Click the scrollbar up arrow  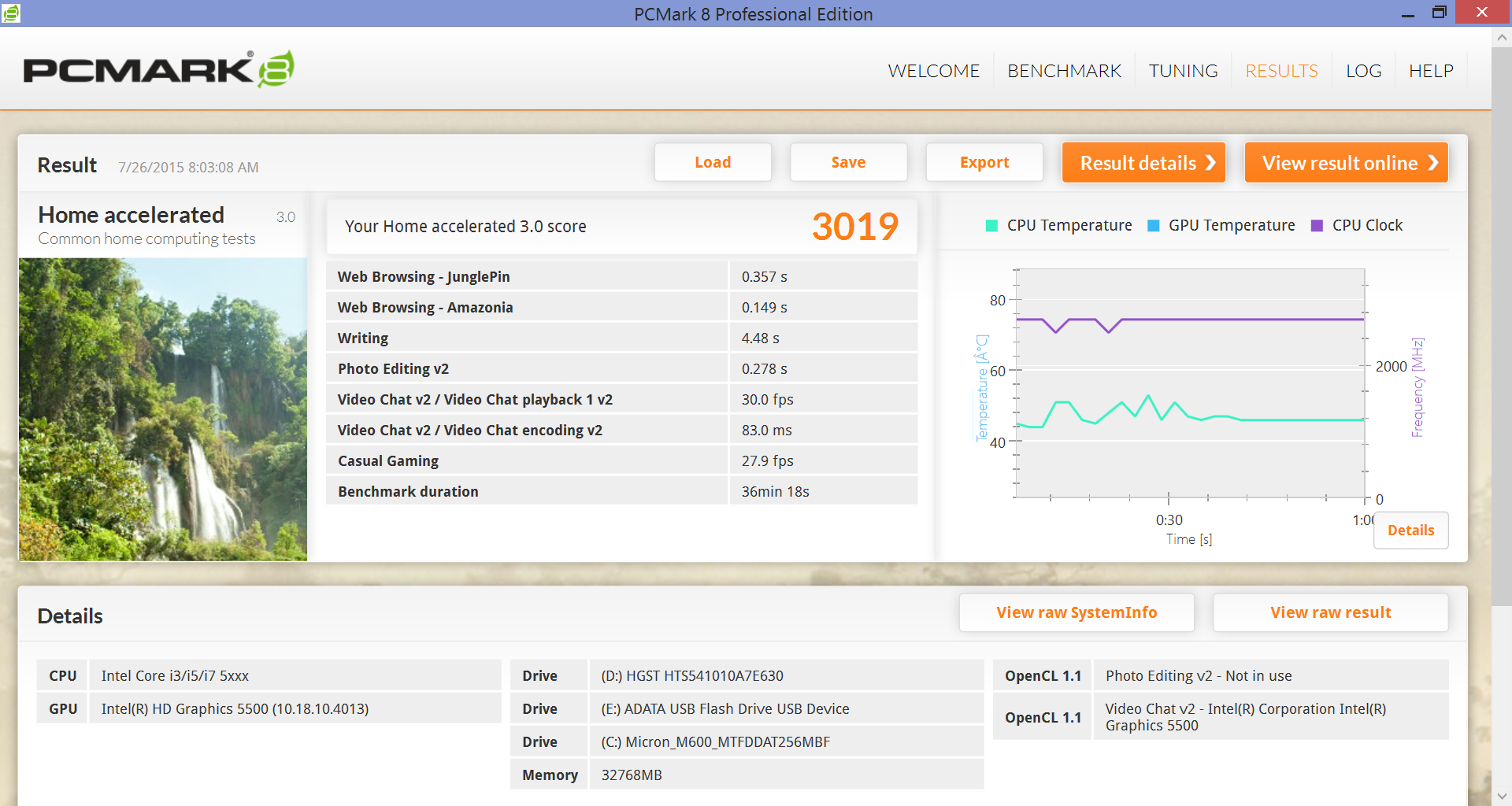click(1502, 37)
